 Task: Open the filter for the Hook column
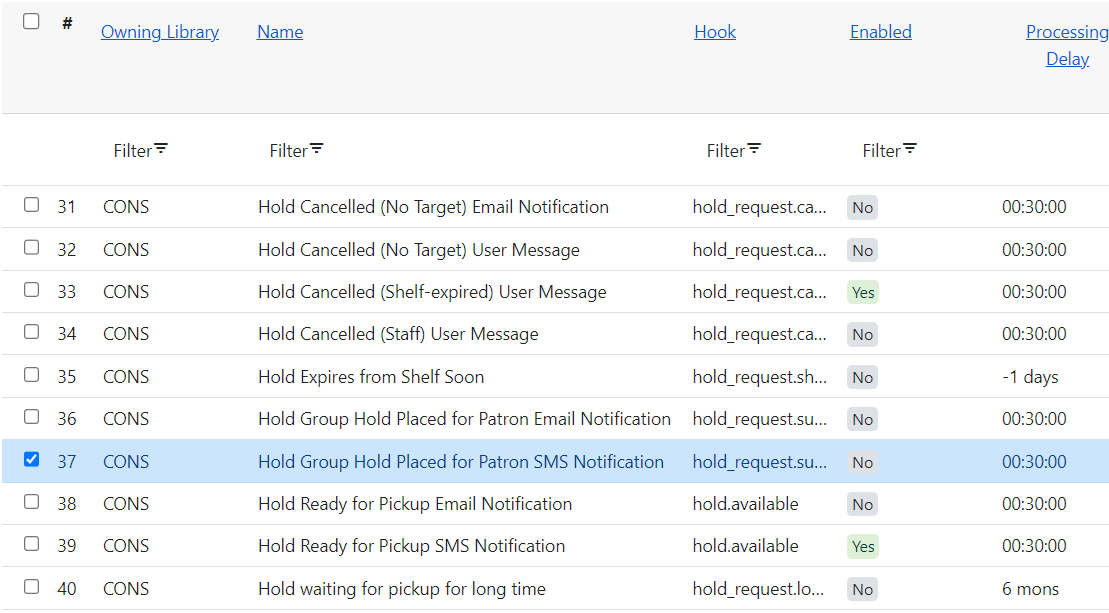[732, 150]
